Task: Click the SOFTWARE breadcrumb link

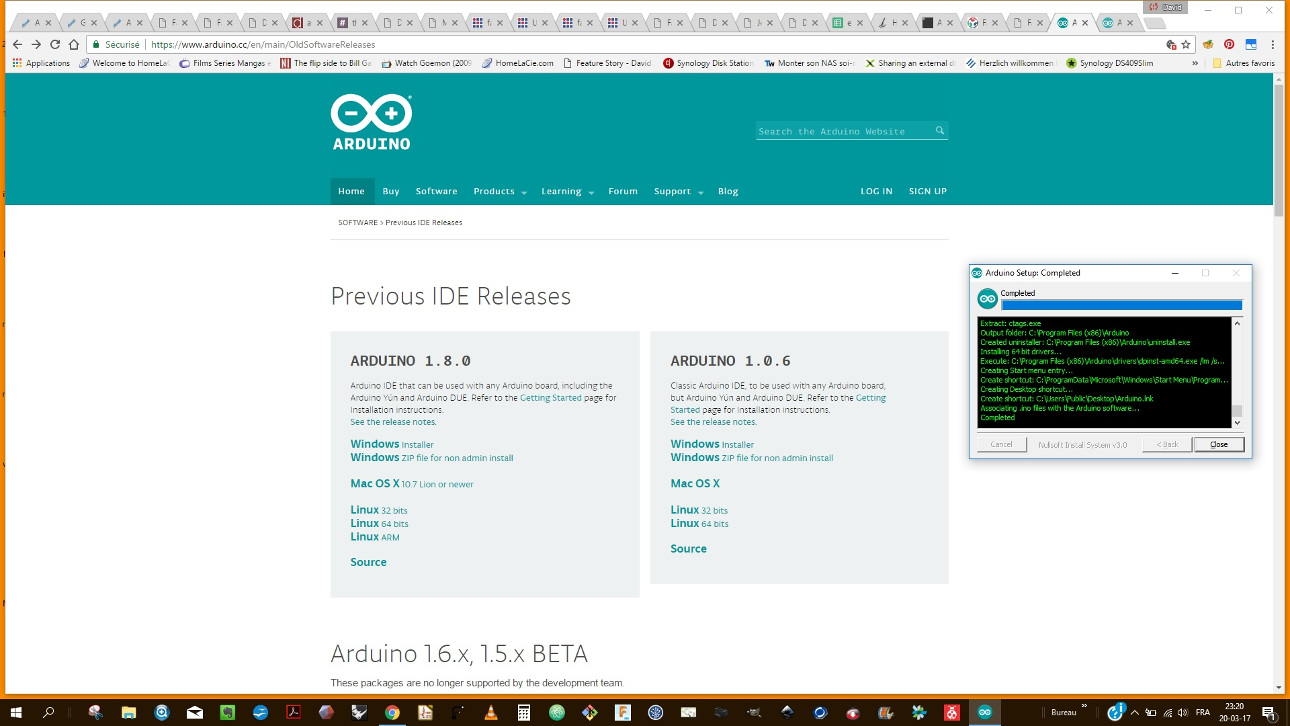Action: point(358,222)
